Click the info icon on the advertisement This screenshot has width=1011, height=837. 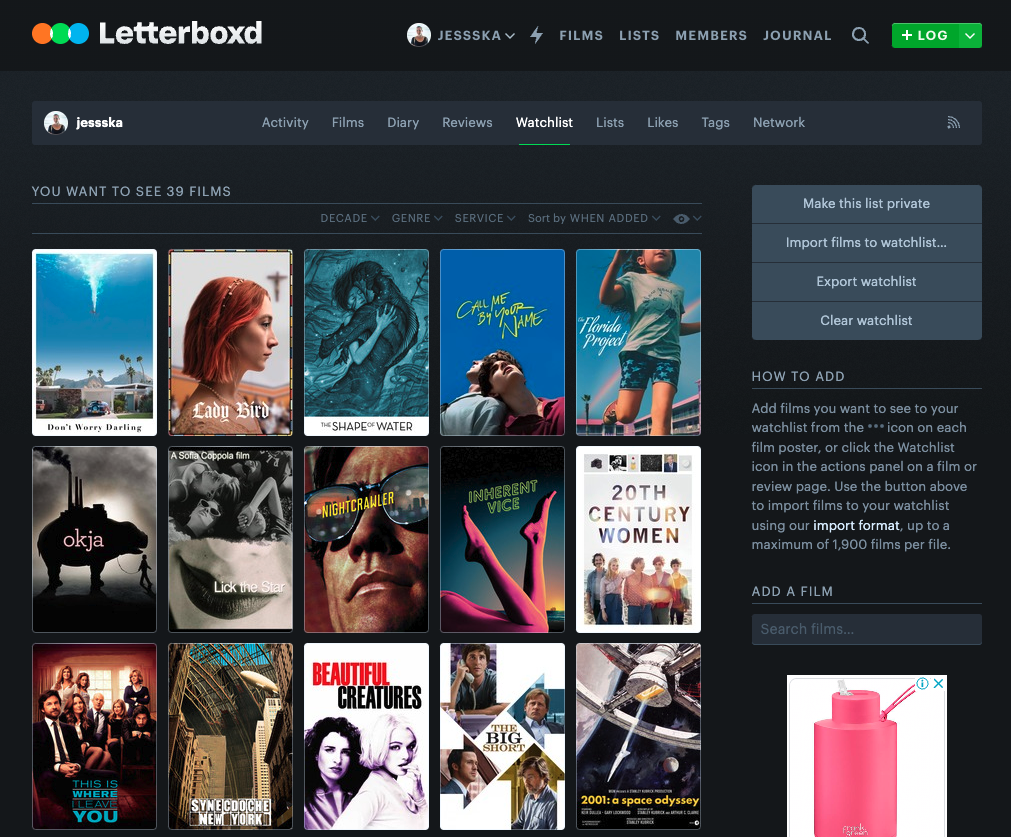[x=925, y=683]
